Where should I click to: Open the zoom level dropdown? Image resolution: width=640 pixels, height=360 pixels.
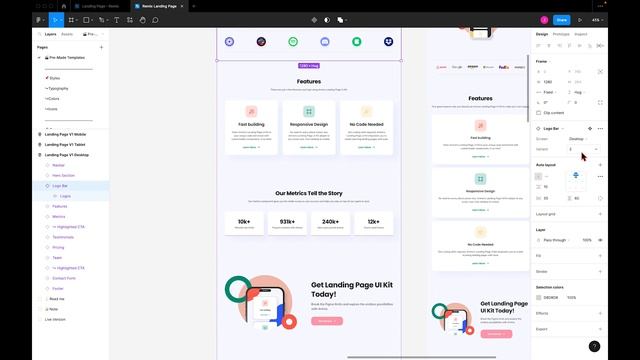click(x=597, y=20)
